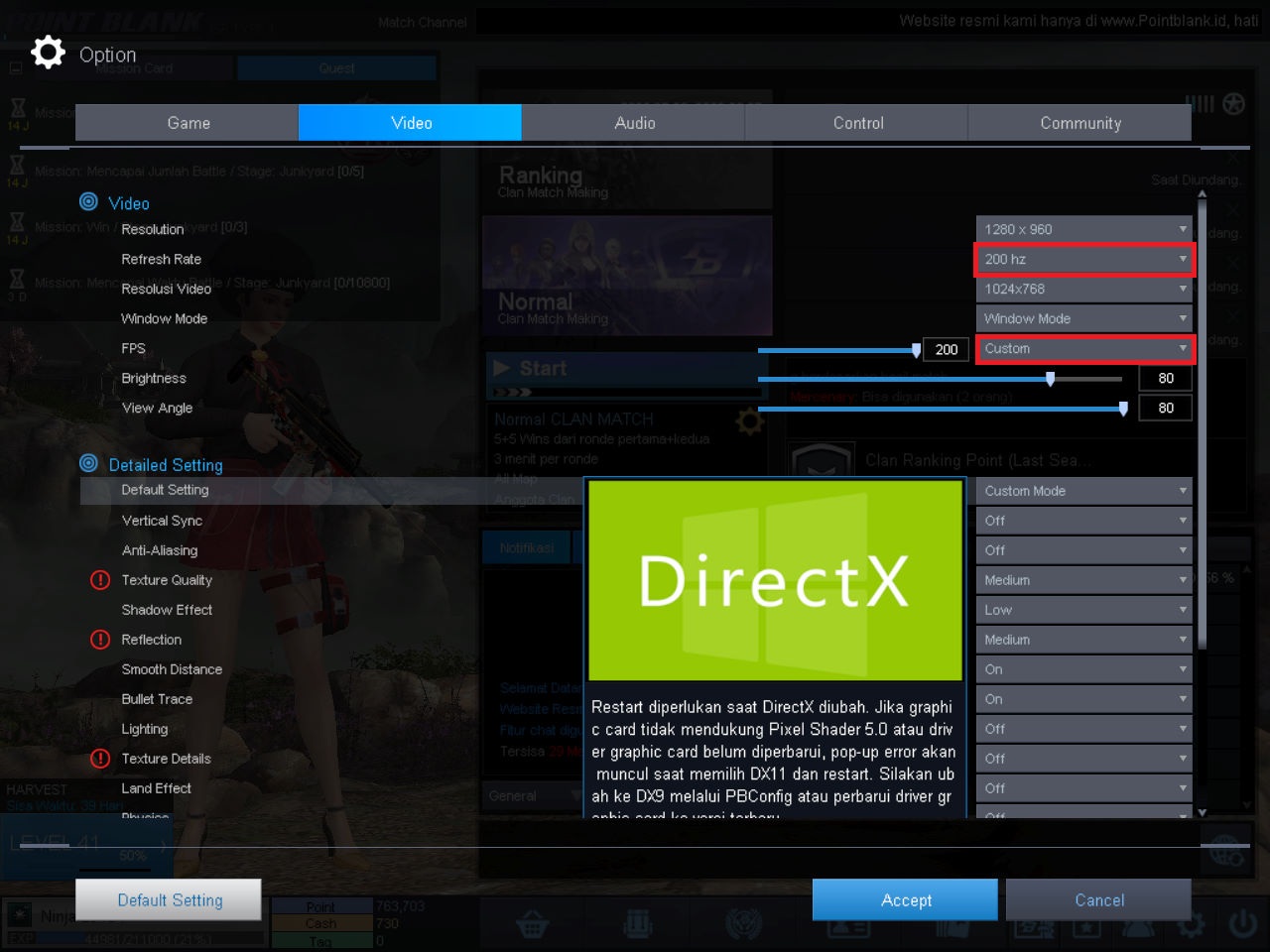
Task: Open the Resolution 1280 x 960 dropdown
Action: pyautogui.click(x=1084, y=229)
